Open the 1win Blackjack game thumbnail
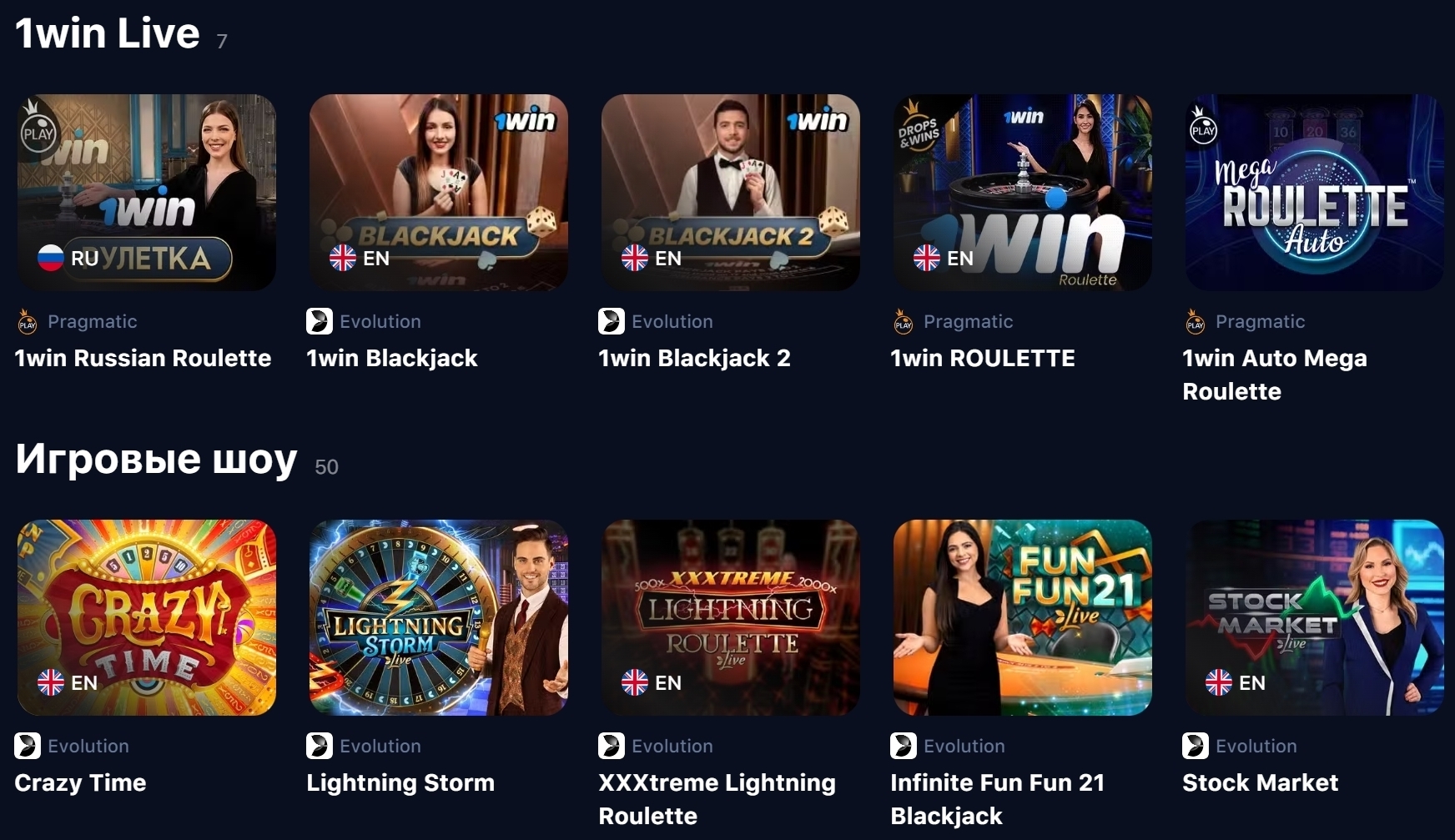The width and height of the screenshot is (1455, 840). pos(439,193)
